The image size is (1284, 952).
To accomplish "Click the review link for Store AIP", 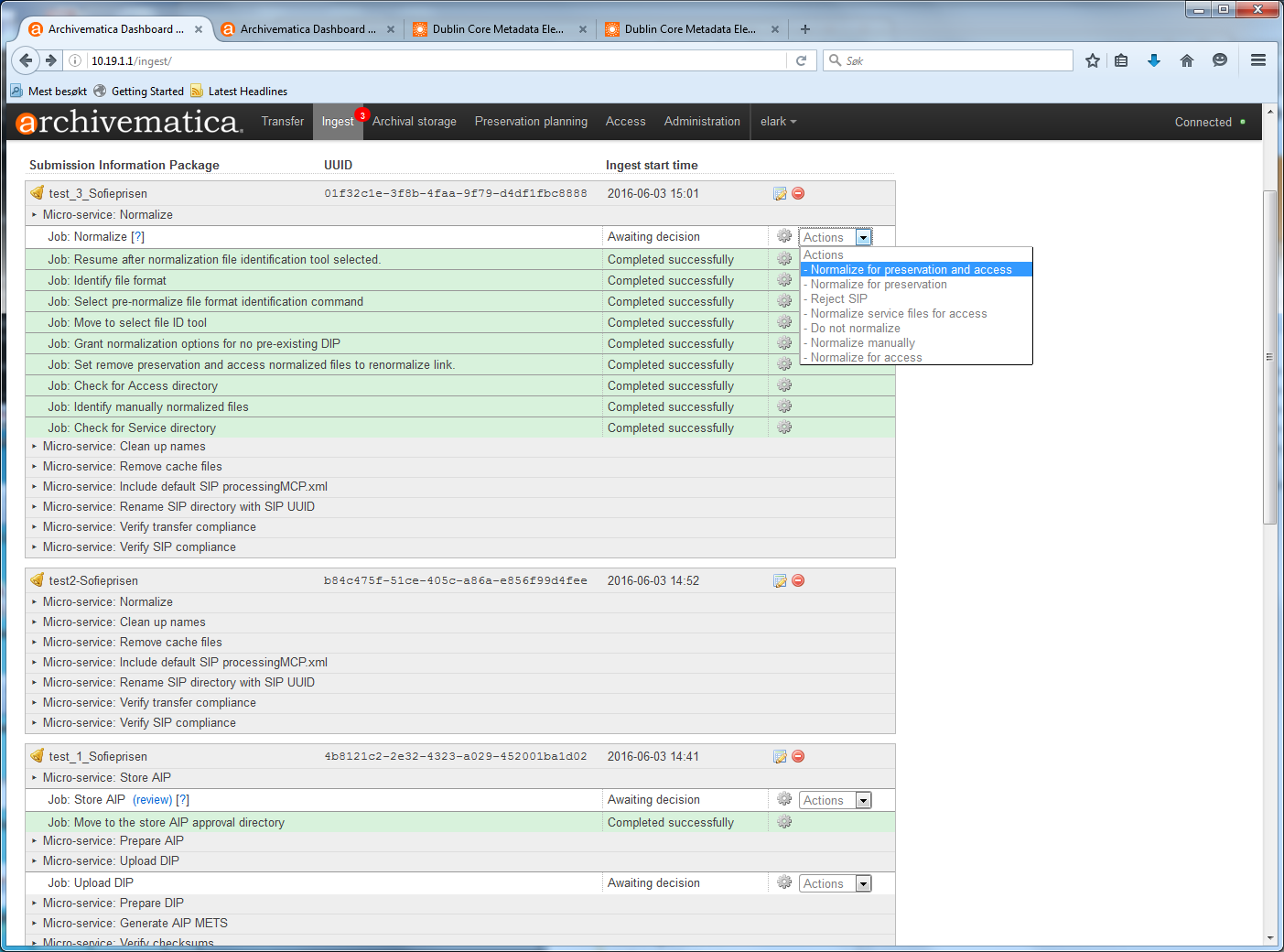I will click(153, 800).
